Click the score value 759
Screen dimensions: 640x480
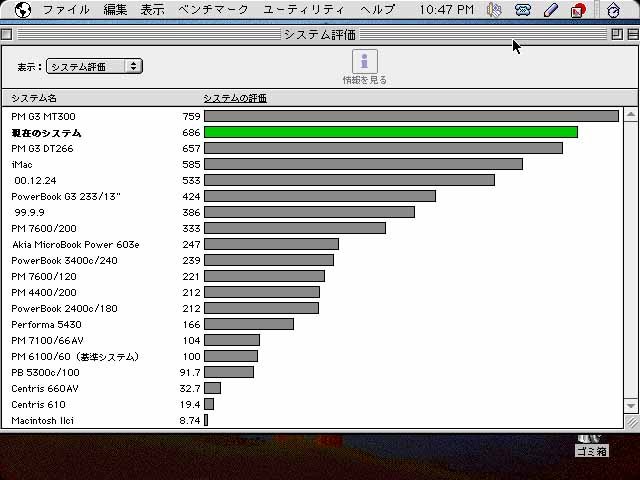191,116
